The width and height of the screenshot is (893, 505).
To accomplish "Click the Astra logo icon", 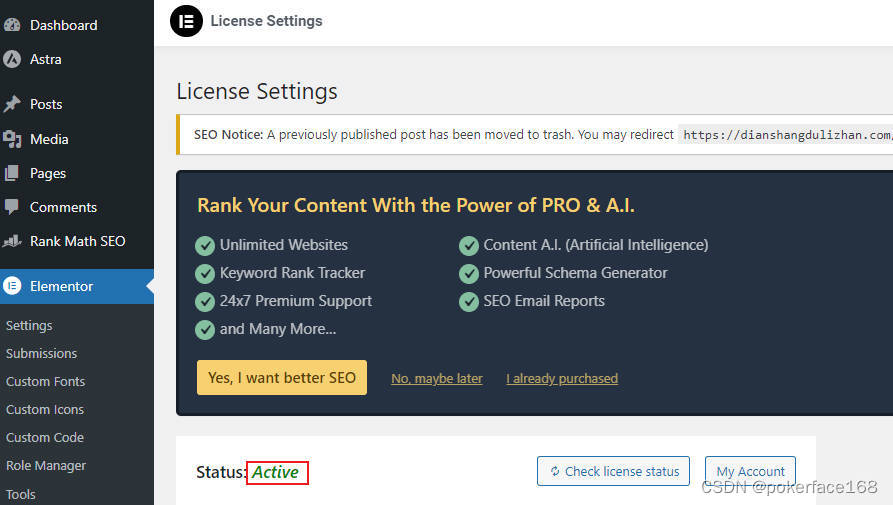I will click(x=12, y=59).
